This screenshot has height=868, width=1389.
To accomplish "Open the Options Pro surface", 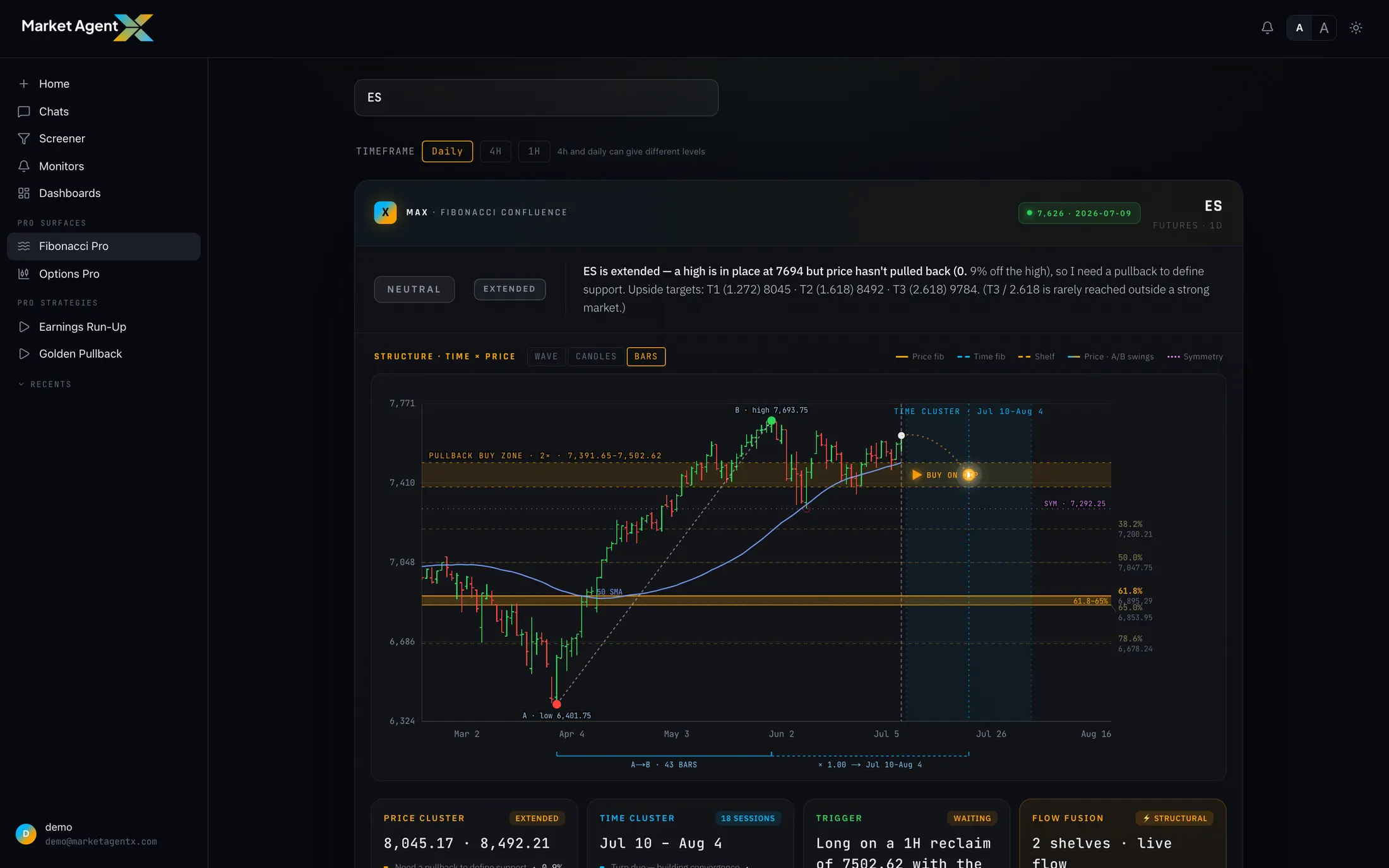I will click(x=104, y=274).
